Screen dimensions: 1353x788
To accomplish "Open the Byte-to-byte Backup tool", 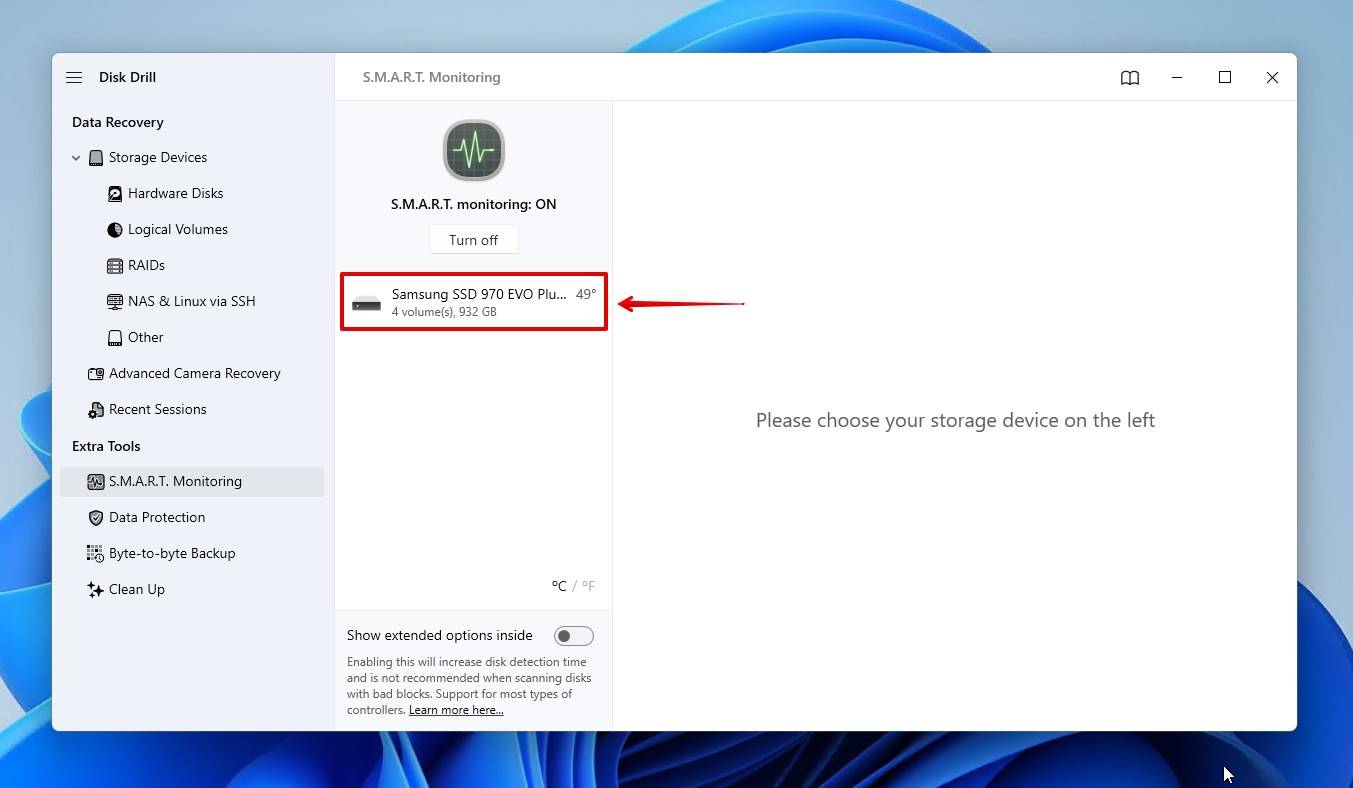I will coord(172,553).
